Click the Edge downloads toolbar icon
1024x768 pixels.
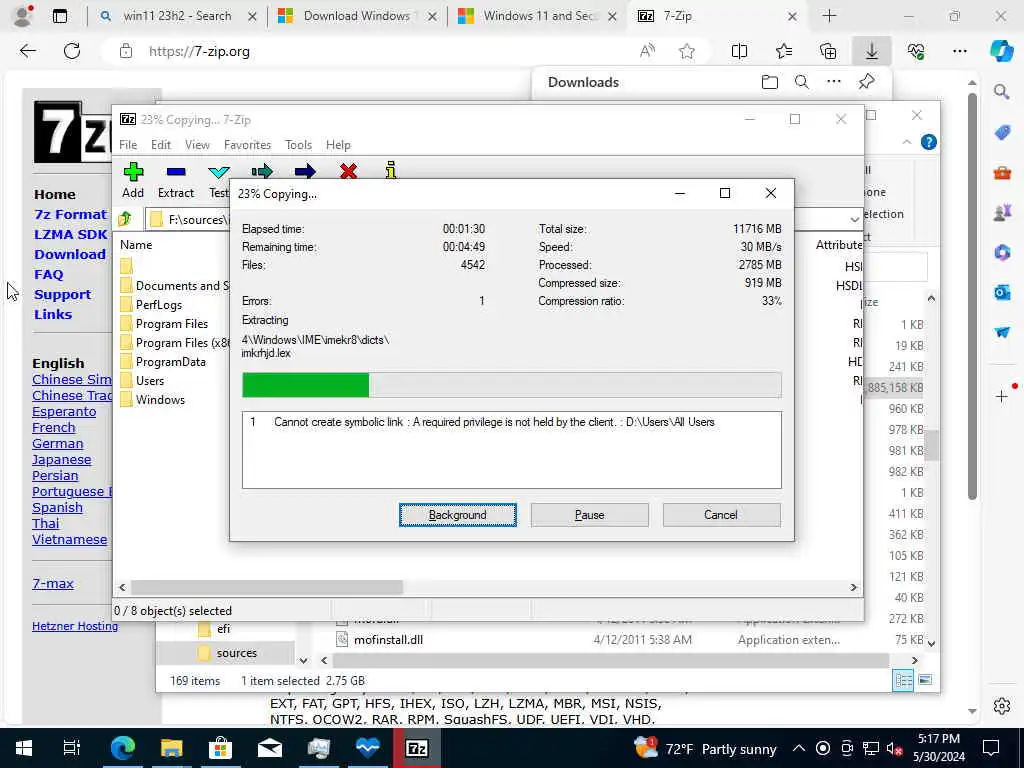point(872,51)
